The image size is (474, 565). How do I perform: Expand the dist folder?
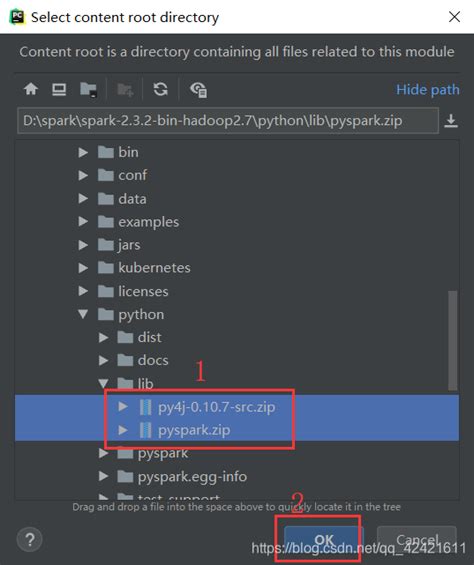tap(103, 338)
